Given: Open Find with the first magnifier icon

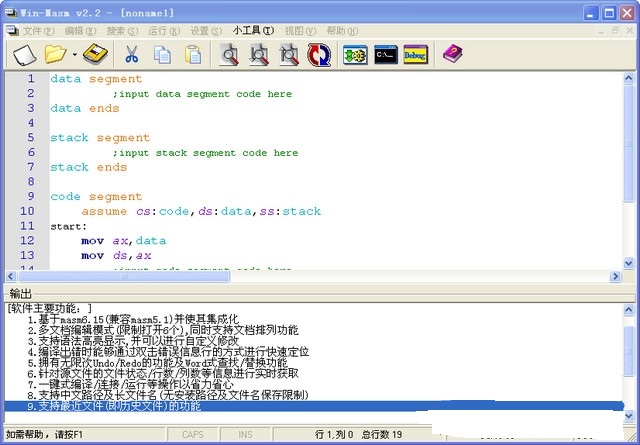Looking at the screenshot, I should point(229,55).
